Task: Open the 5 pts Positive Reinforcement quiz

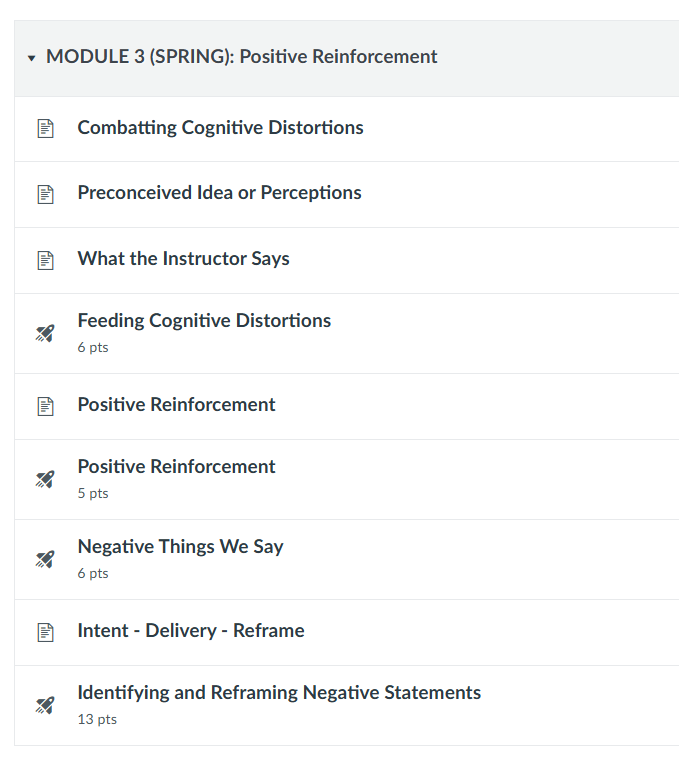Action: pos(176,466)
